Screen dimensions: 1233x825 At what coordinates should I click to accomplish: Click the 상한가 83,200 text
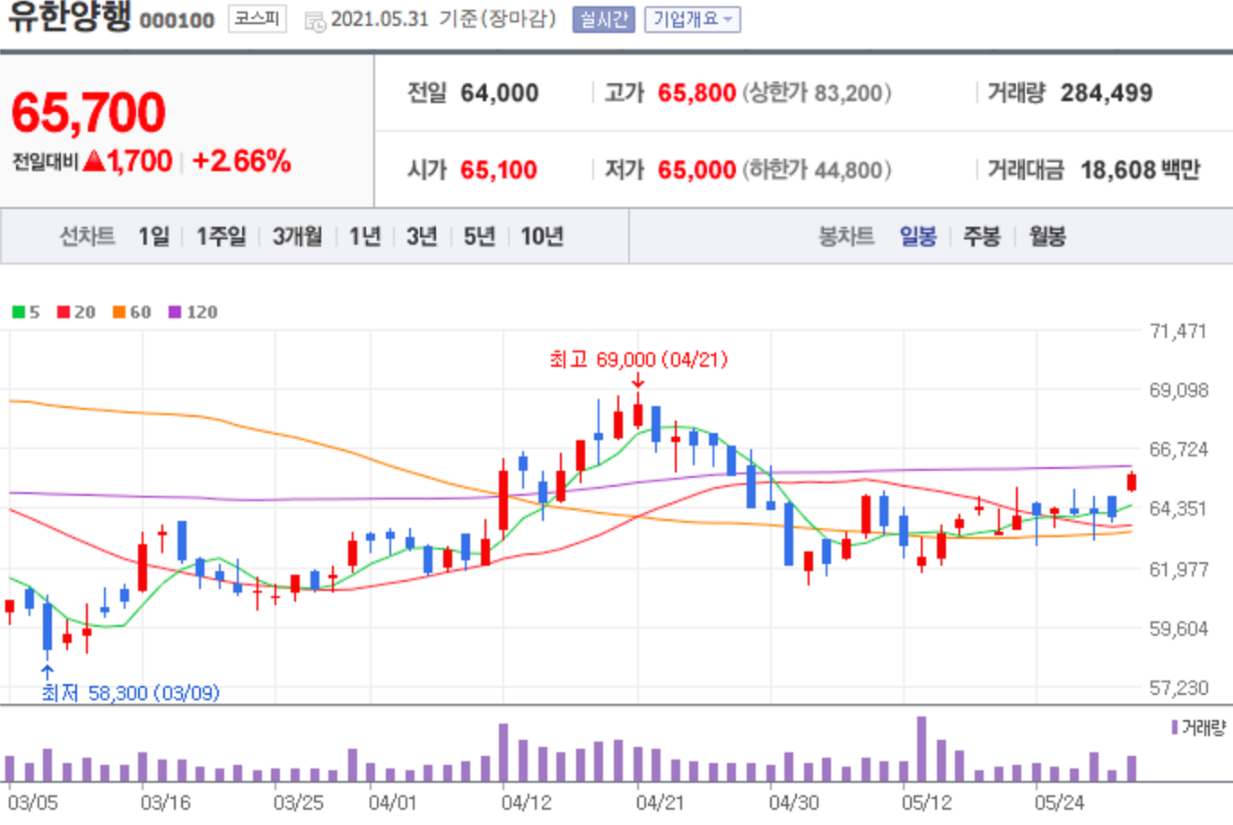(816, 93)
